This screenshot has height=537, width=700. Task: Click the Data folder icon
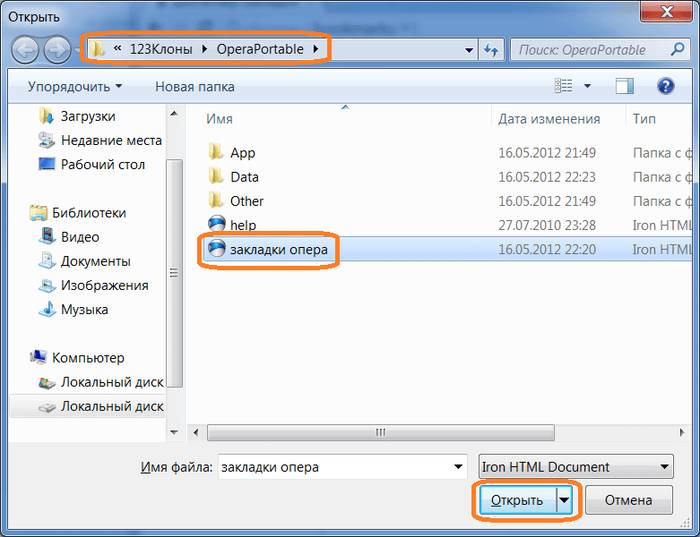pos(216,176)
